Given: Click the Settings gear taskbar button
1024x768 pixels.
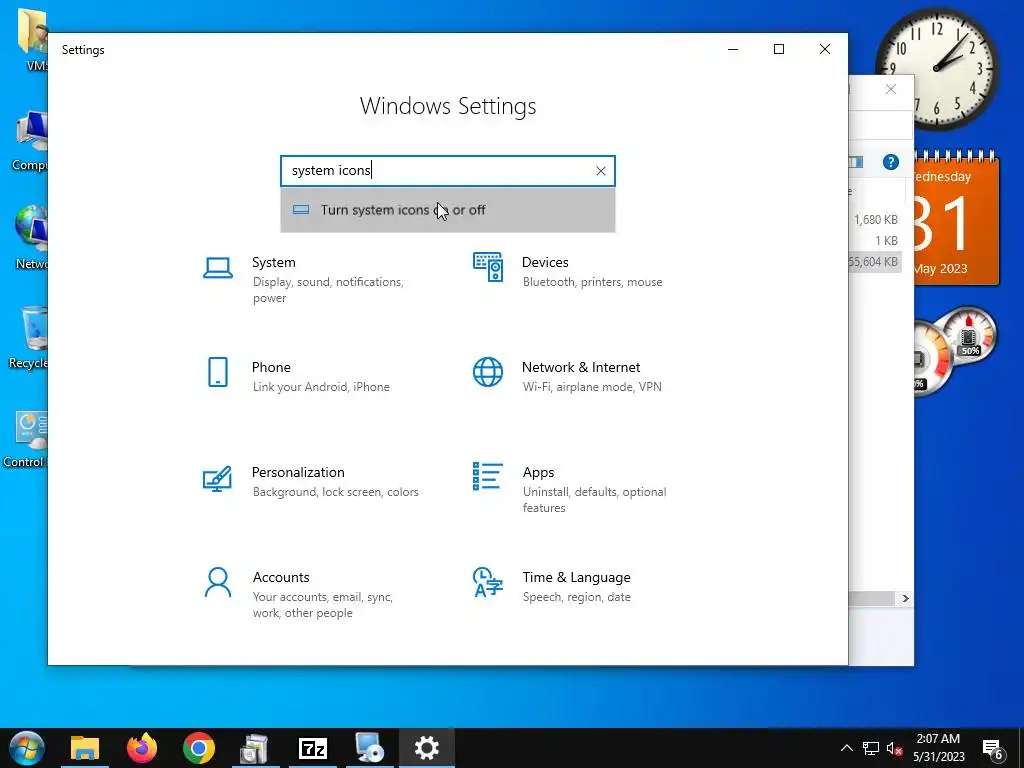Looking at the screenshot, I should [426, 748].
